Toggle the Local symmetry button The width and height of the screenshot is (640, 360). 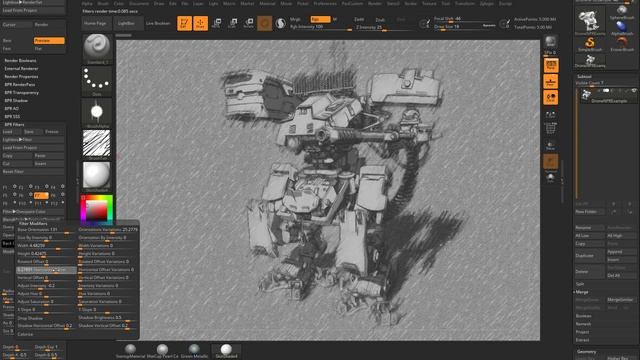551,97
